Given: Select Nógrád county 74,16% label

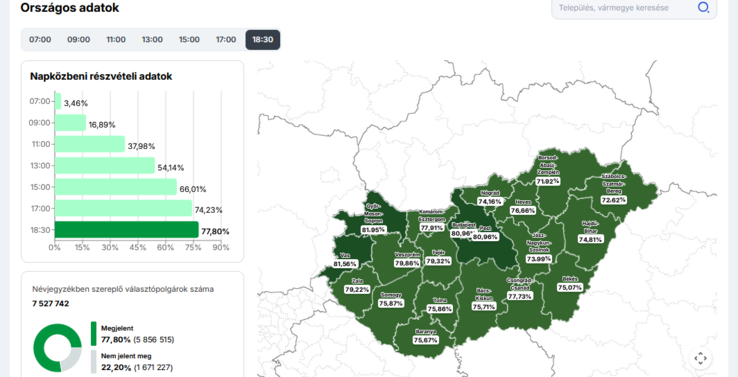Looking at the screenshot, I should click(x=490, y=201).
